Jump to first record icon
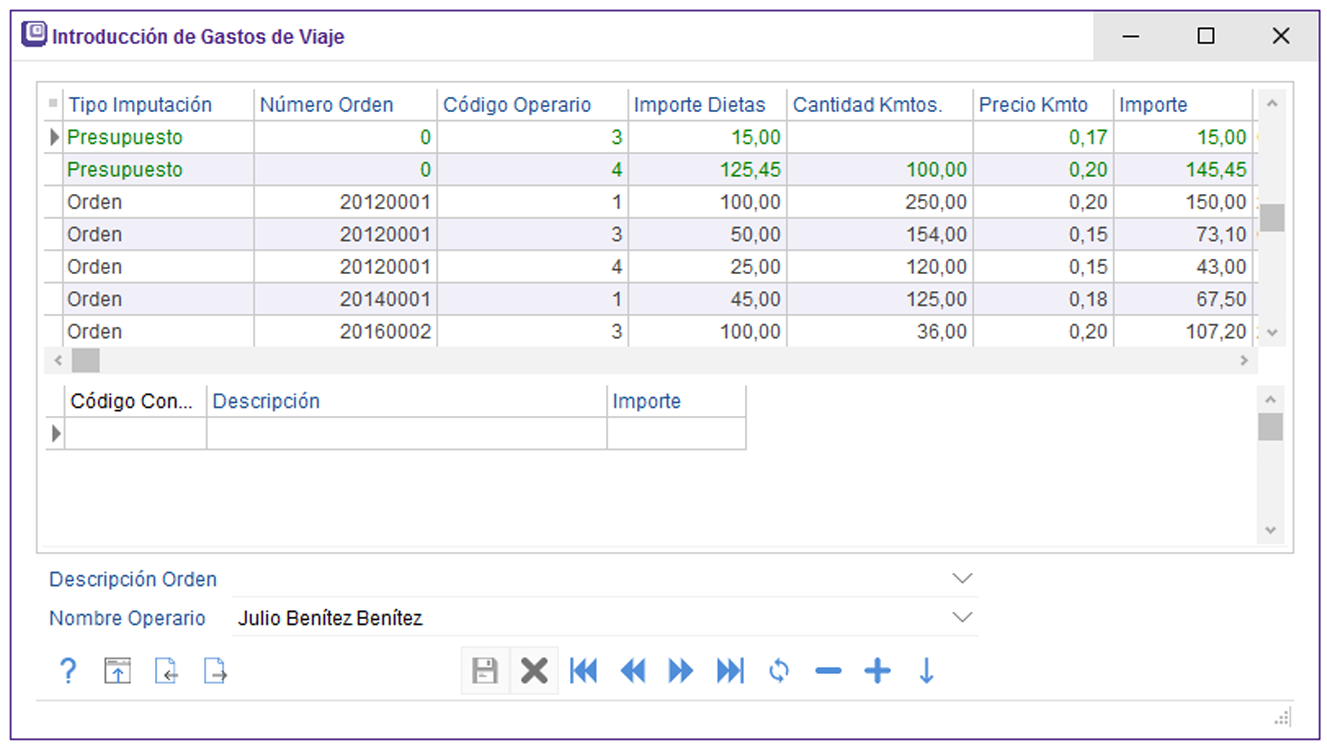The image size is (1327, 745). tap(583, 671)
